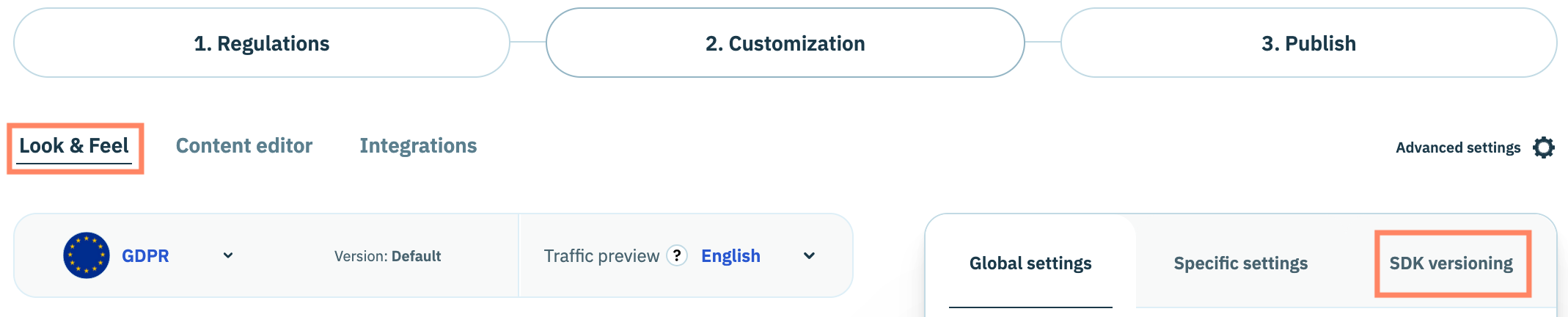Screen dimensions: 1568x317
Task: Open the Advanced settings gear icon
Action: click(x=1543, y=147)
